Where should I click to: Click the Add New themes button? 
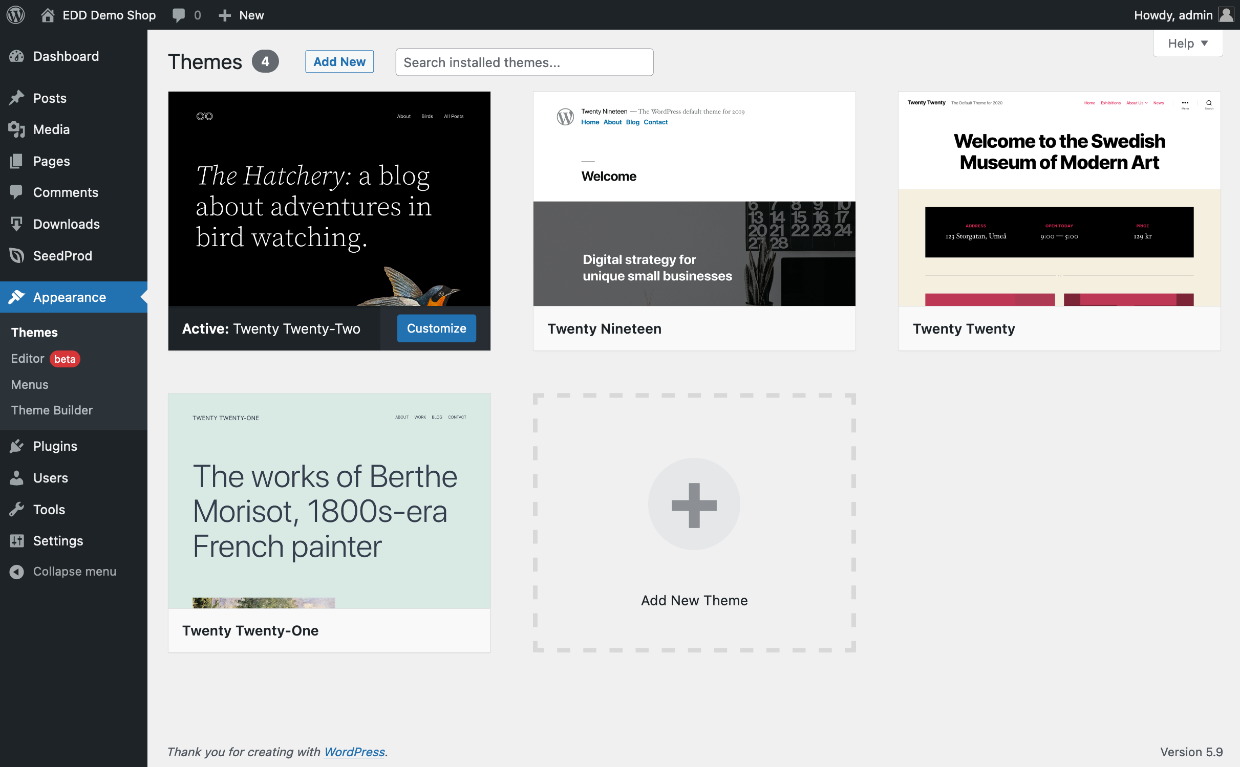(339, 61)
